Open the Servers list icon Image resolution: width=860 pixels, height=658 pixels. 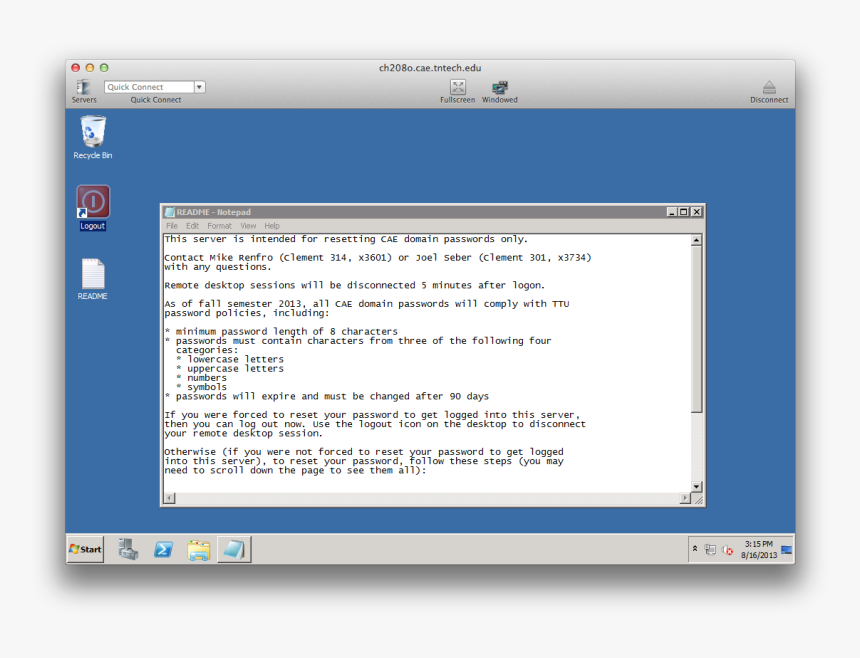tap(83, 88)
